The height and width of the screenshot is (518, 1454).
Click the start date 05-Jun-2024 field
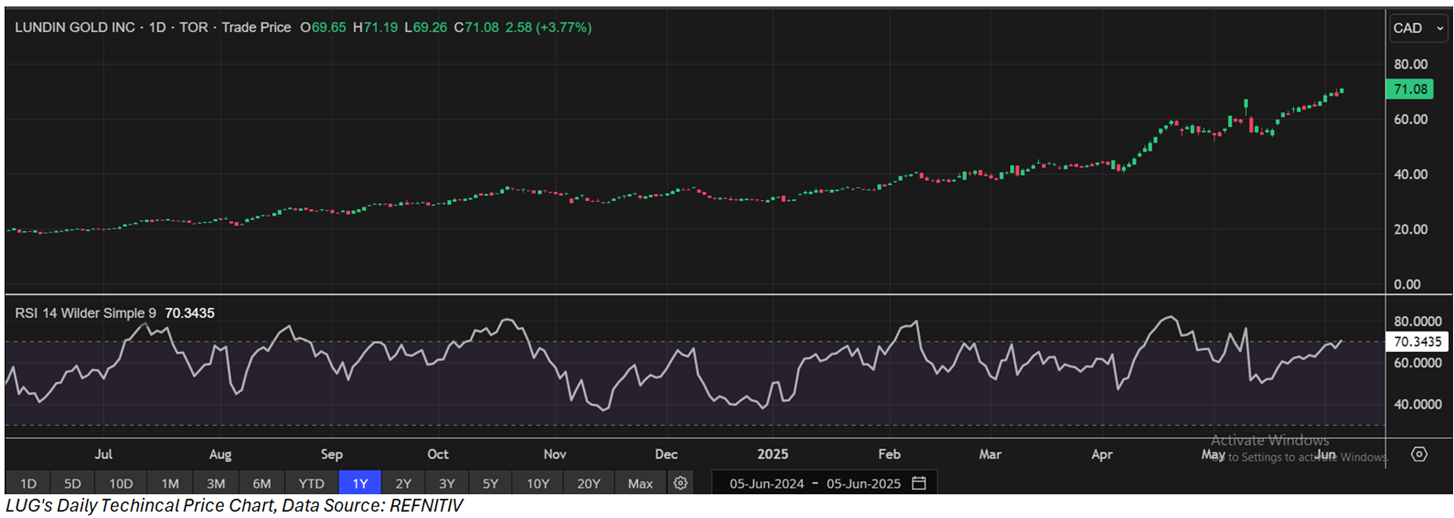click(766, 483)
